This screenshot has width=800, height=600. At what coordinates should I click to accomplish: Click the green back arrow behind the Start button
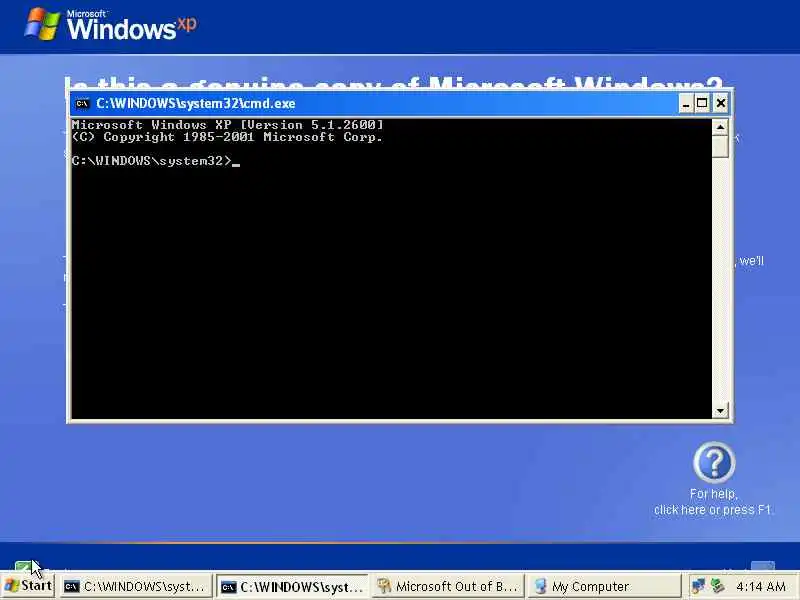22,566
